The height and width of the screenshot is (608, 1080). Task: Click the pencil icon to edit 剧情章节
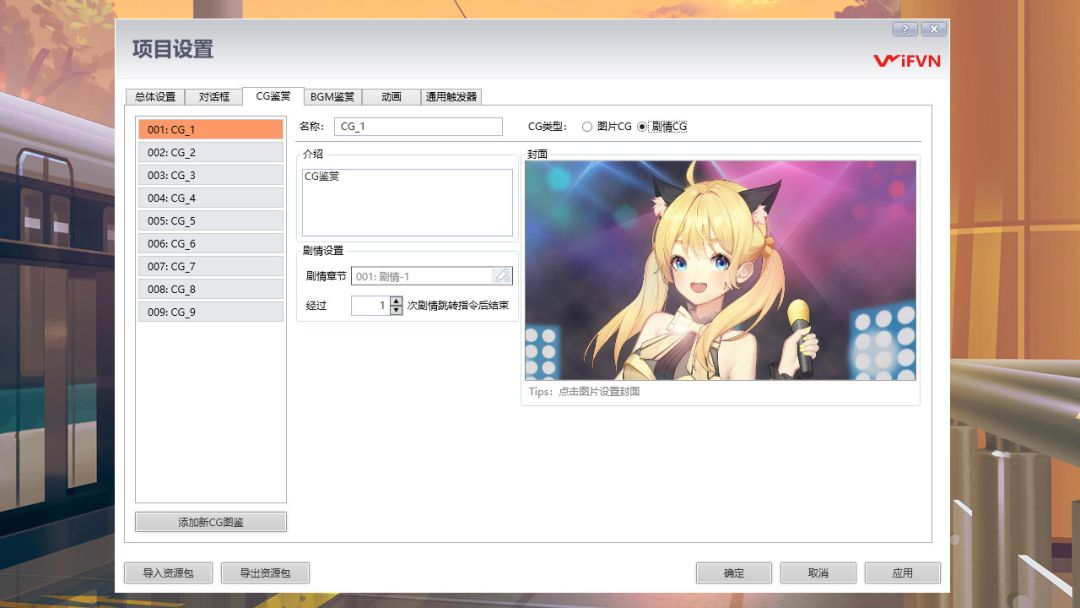click(x=502, y=276)
